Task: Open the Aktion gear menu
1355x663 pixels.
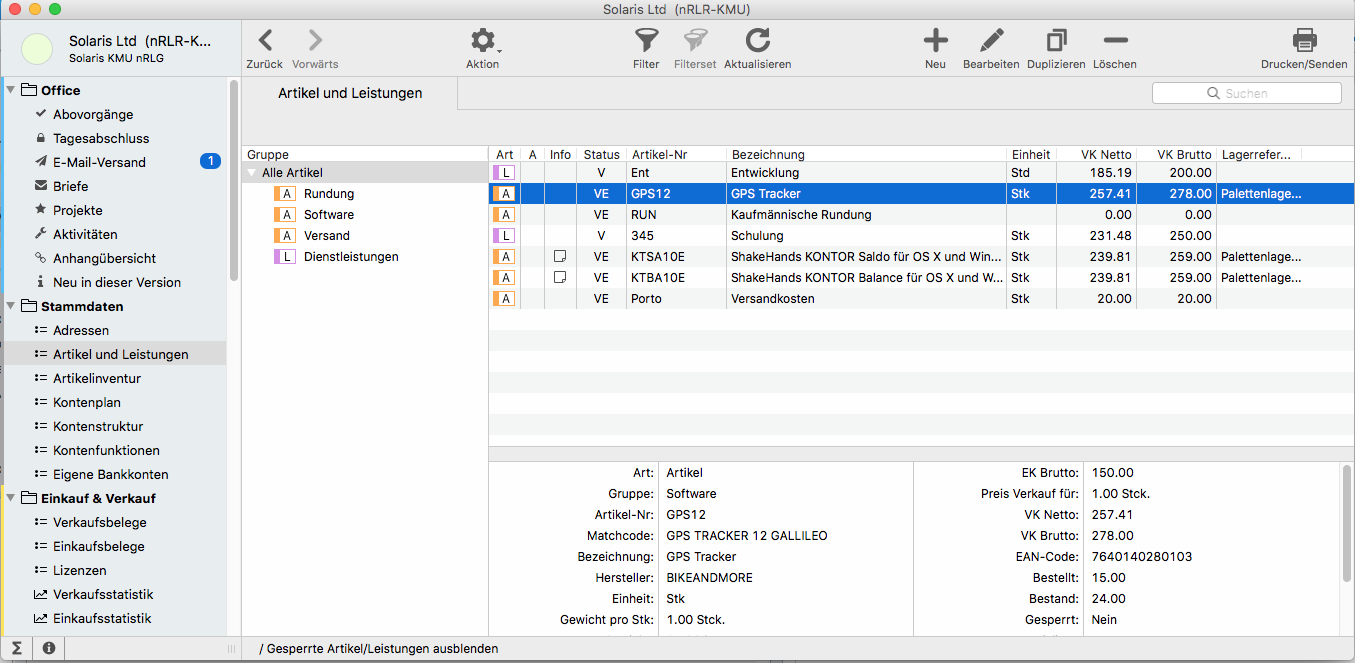Action: (x=483, y=41)
